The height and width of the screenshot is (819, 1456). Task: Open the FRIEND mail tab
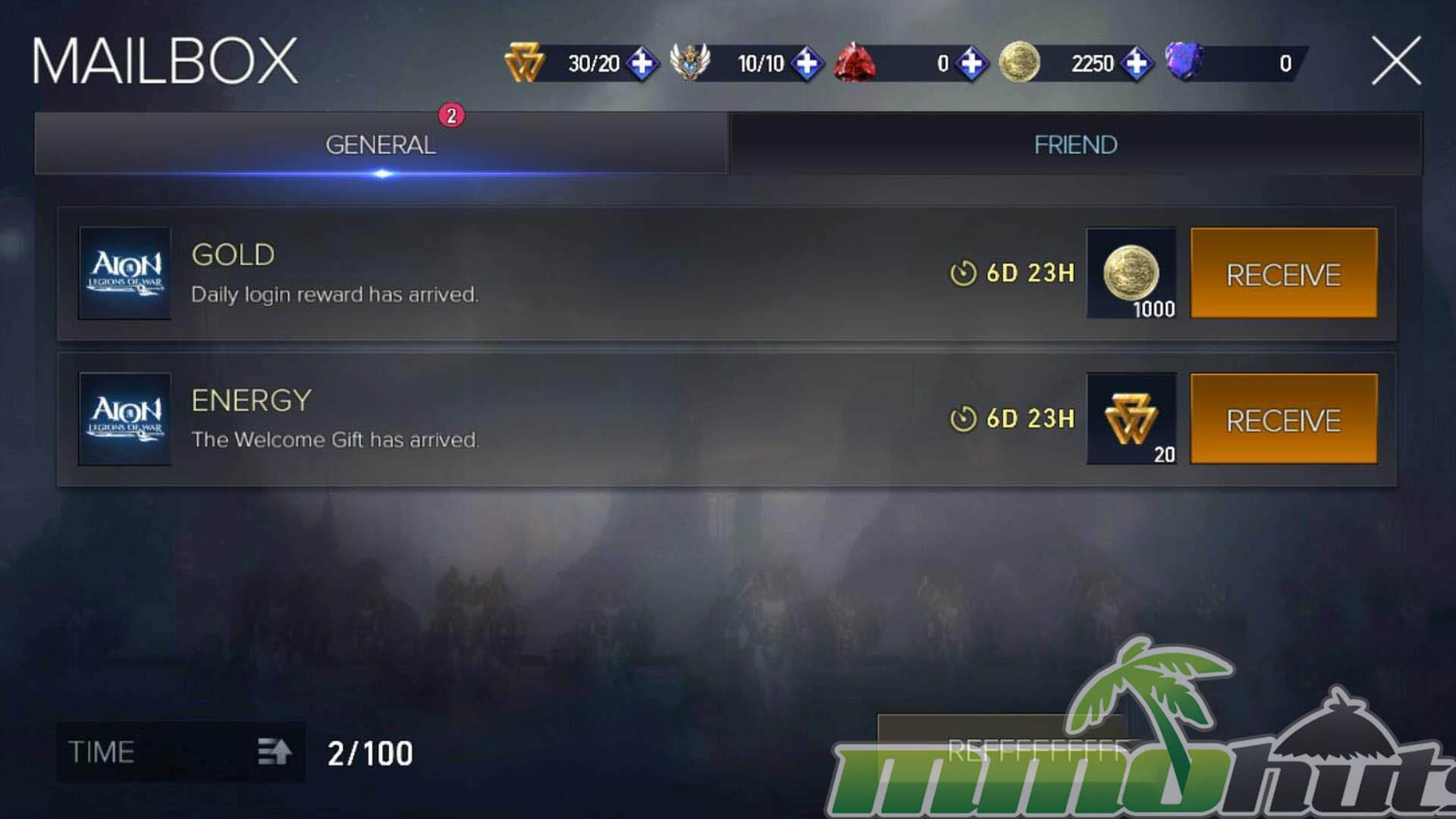pos(1075,144)
